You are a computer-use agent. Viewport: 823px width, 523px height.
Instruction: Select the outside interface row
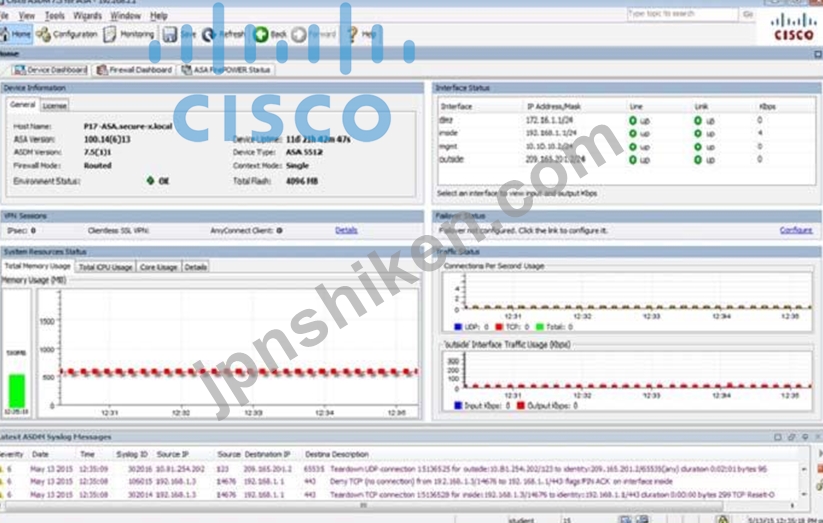(626, 160)
